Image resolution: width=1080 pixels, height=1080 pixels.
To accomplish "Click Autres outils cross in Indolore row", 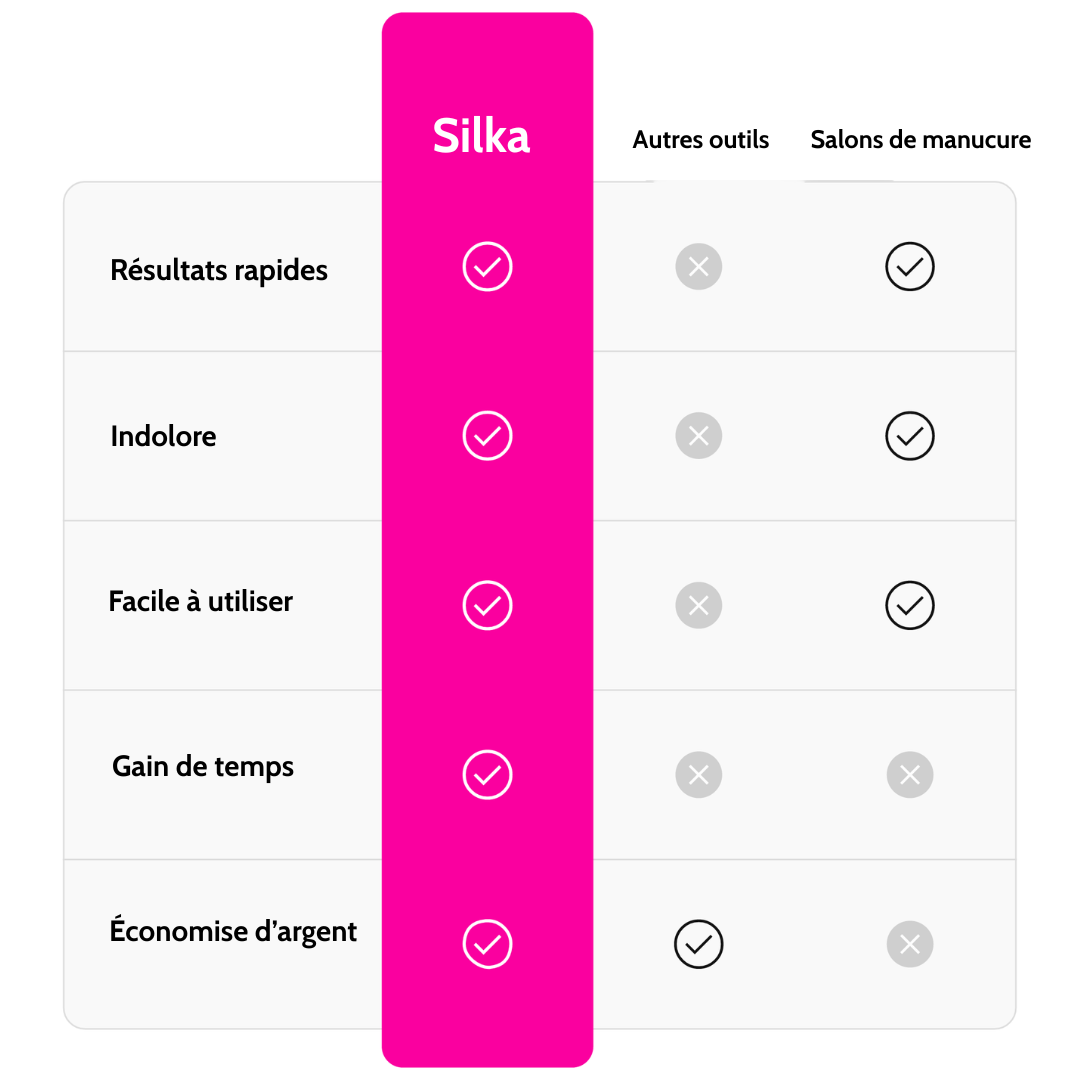I will coord(698,436).
